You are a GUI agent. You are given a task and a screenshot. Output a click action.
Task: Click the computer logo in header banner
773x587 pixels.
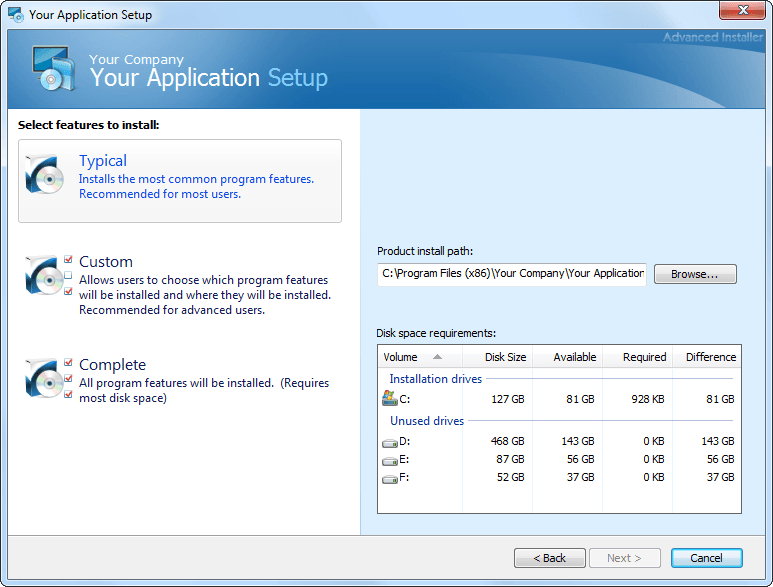51,68
